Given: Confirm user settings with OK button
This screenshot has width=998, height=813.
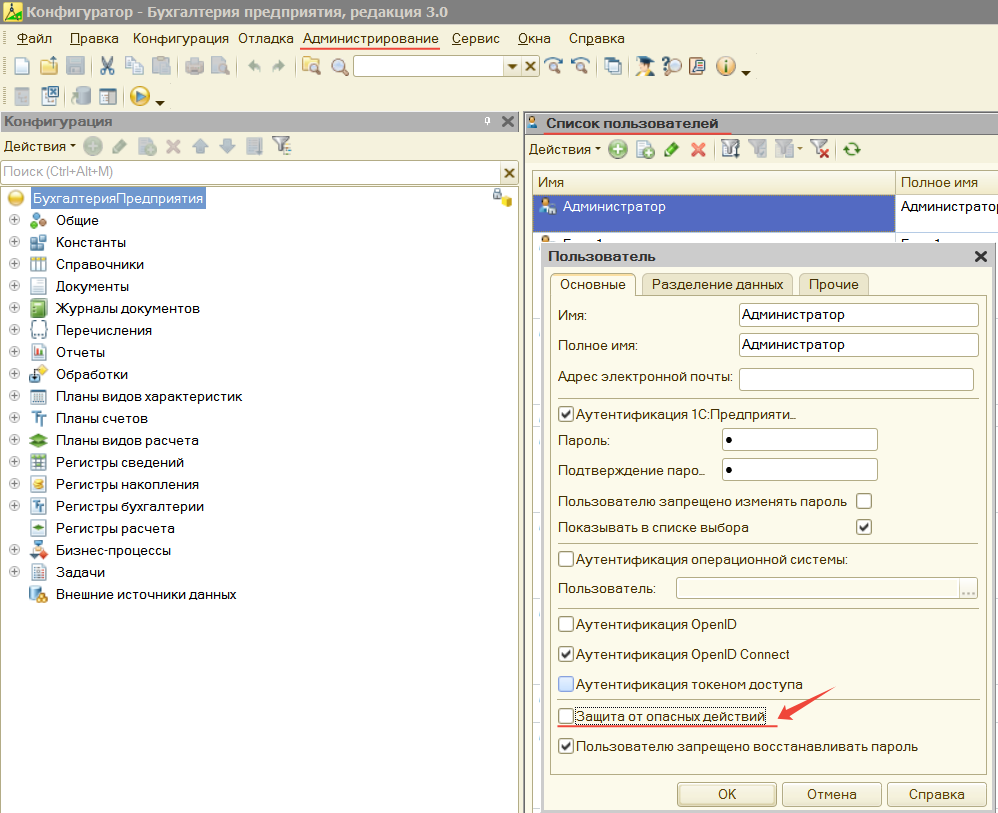Looking at the screenshot, I should (727, 795).
